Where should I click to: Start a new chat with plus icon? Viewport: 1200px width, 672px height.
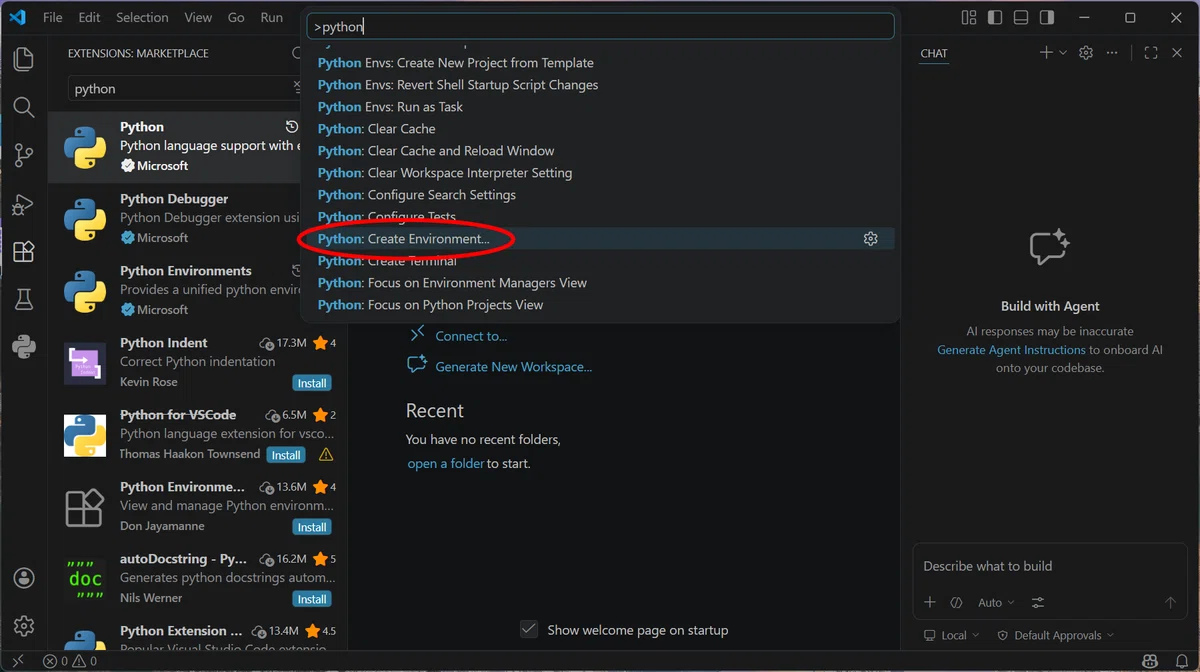[x=1046, y=53]
